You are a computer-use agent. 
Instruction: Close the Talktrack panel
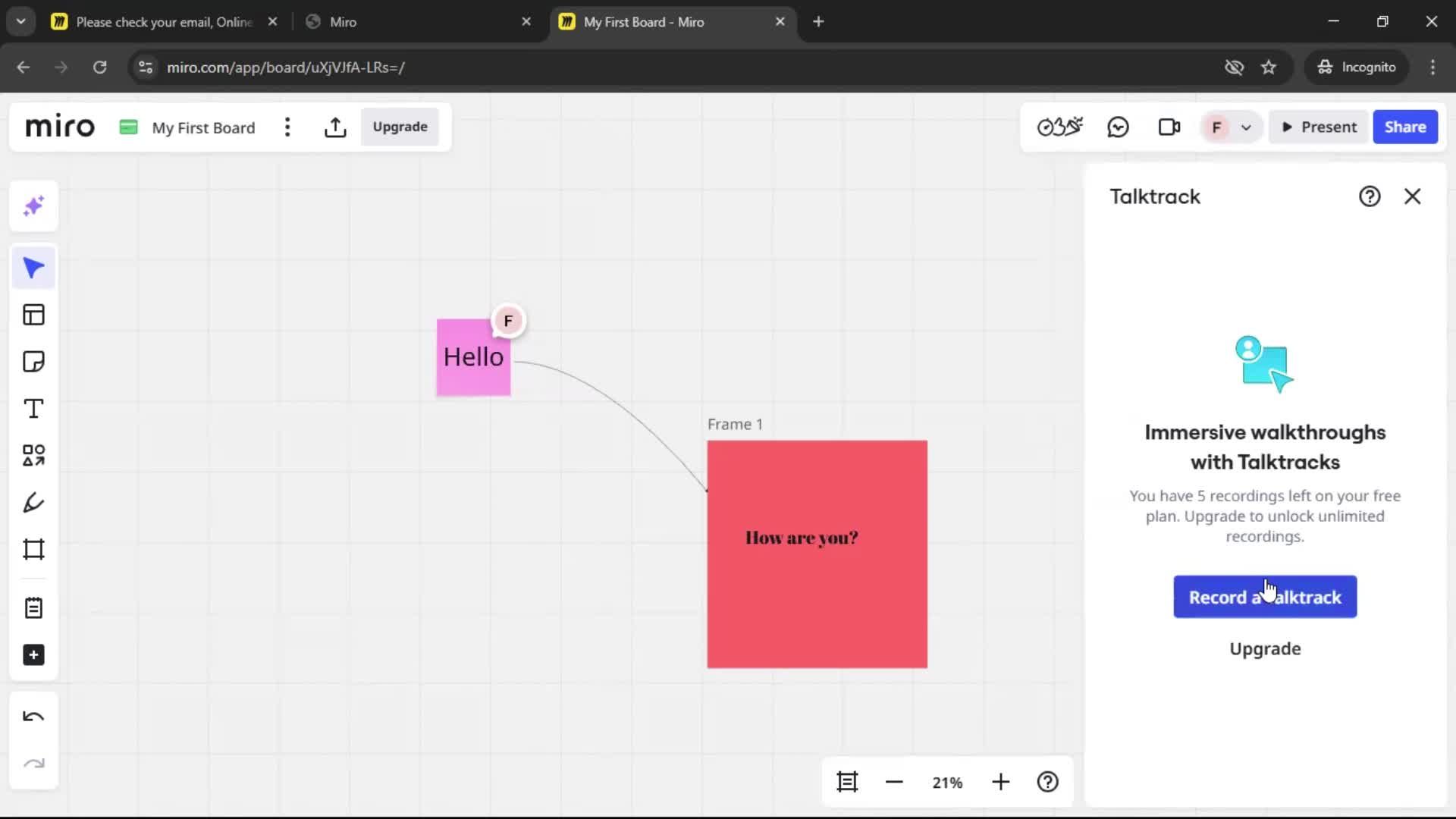tap(1412, 196)
